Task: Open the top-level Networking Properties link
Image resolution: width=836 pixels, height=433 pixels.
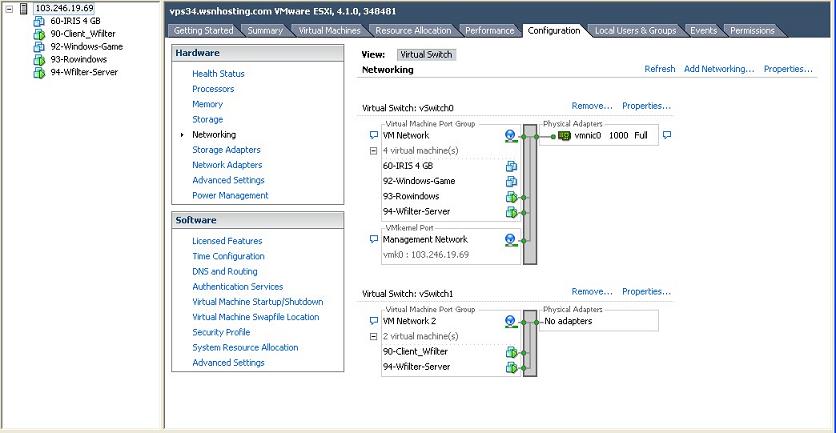Action: tap(788, 69)
